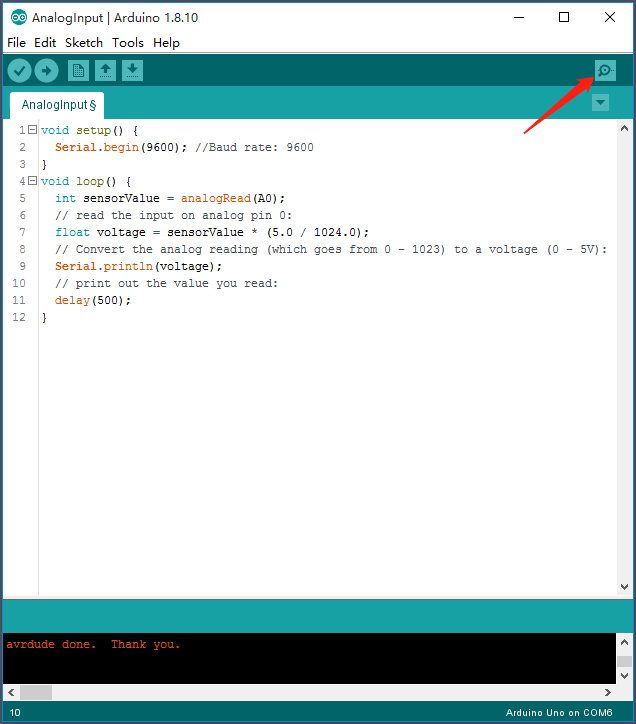636x724 pixels.
Task: Click 'Arduino Uno on COM6' status text
Action: (x=559, y=712)
